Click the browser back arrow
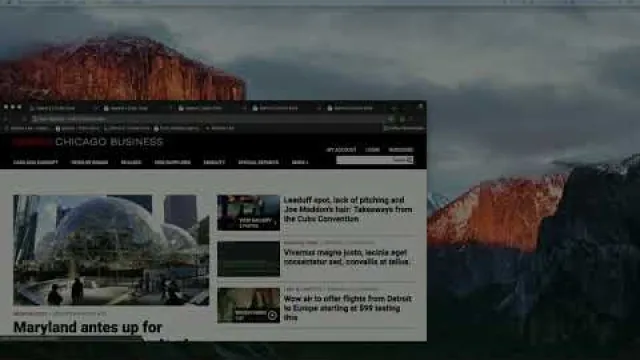640x360 pixels. coord(6,119)
